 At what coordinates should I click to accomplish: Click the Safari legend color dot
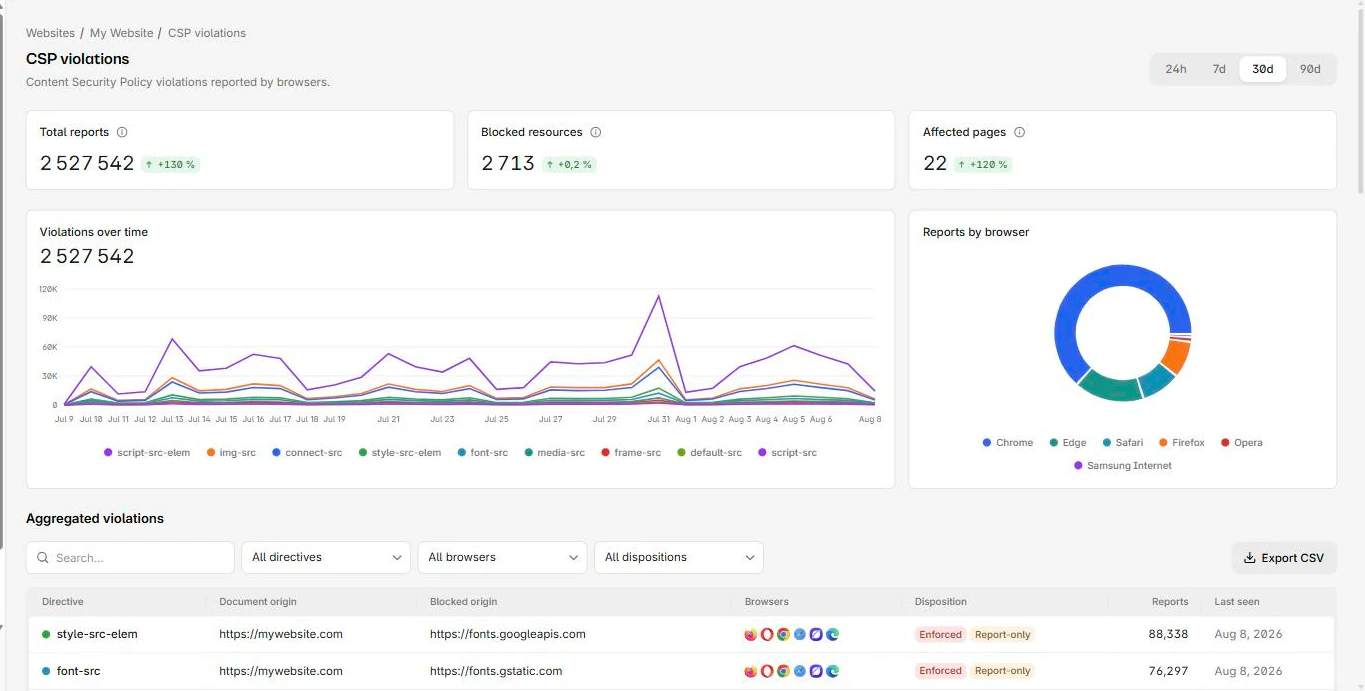[x=1106, y=443]
